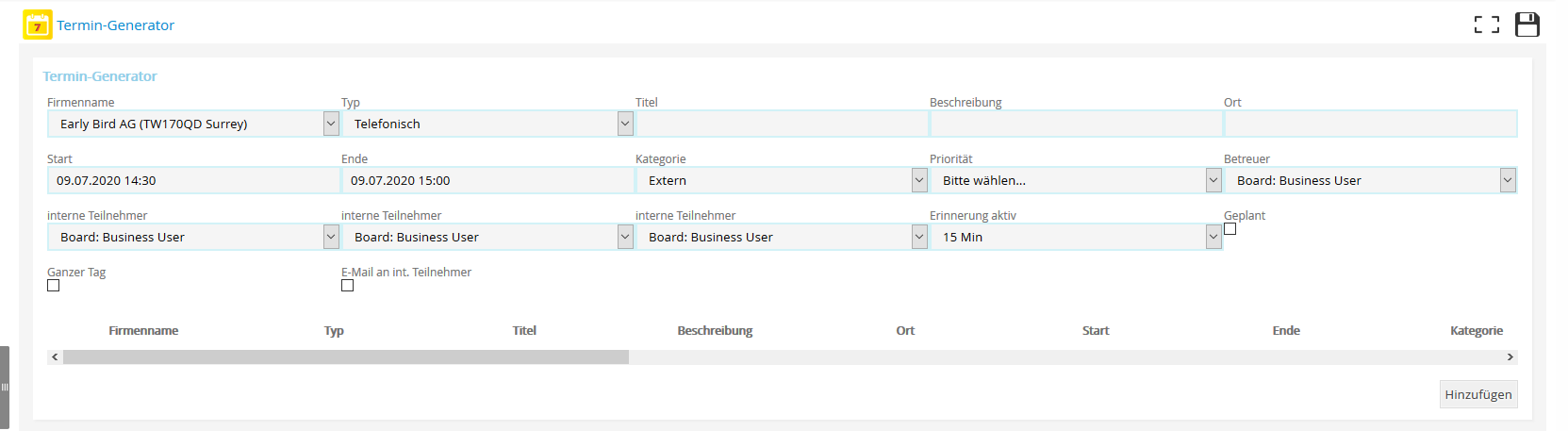Click the Titel input field
This screenshot has width=1568, height=431.
coord(782,124)
